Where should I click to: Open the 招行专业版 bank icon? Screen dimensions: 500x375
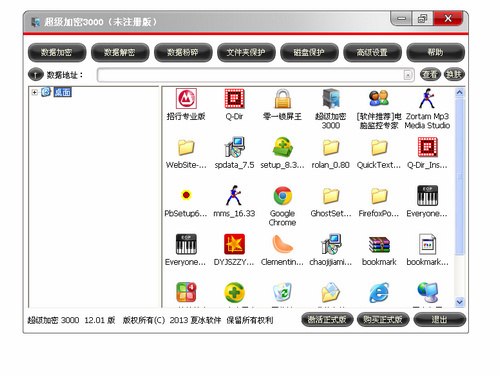tap(186, 98)
